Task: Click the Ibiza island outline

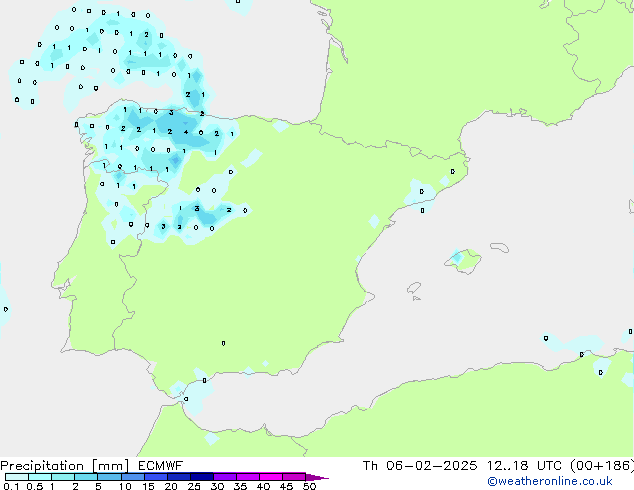Action: point(414,288)
